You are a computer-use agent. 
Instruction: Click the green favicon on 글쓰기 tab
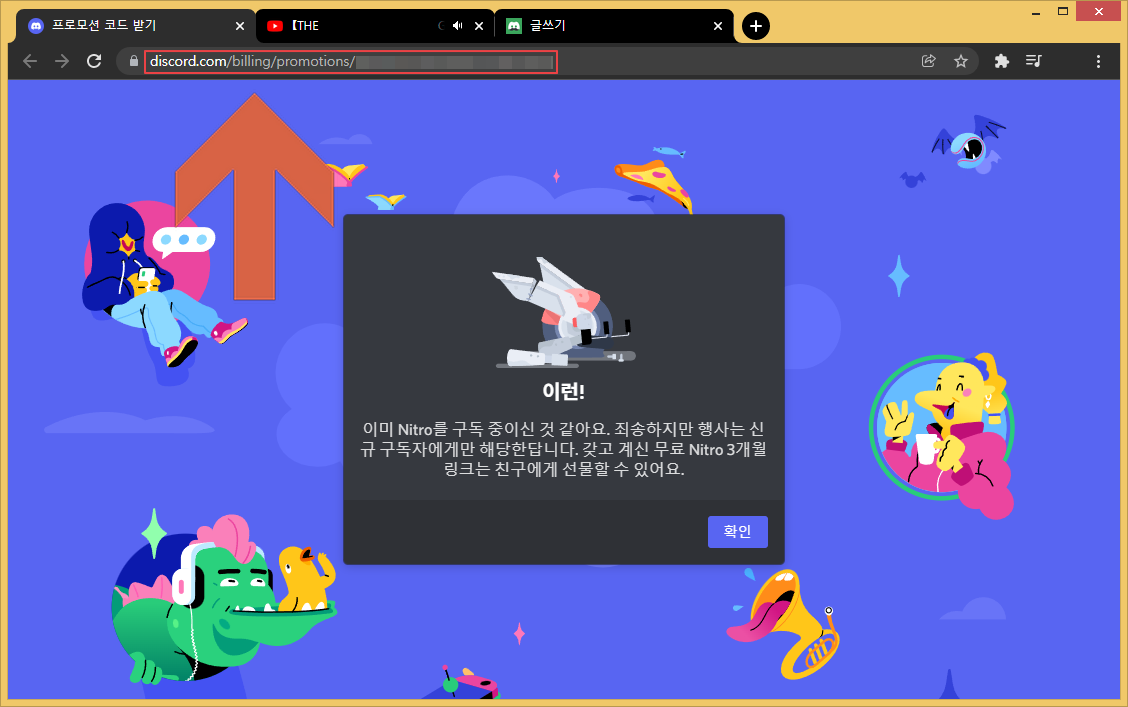pyautogui.click(x=514, y=26)
